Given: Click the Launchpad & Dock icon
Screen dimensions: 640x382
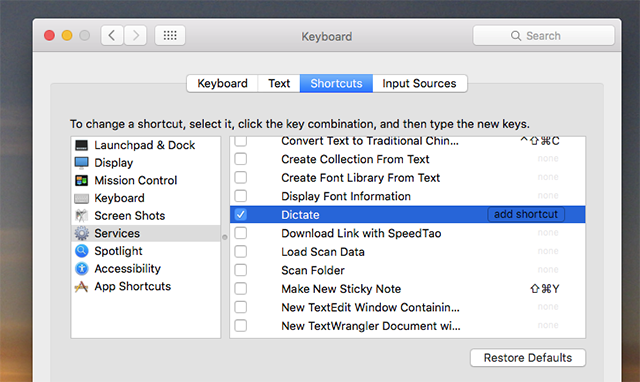Looking at the screenshot, I should pos(82,145).
